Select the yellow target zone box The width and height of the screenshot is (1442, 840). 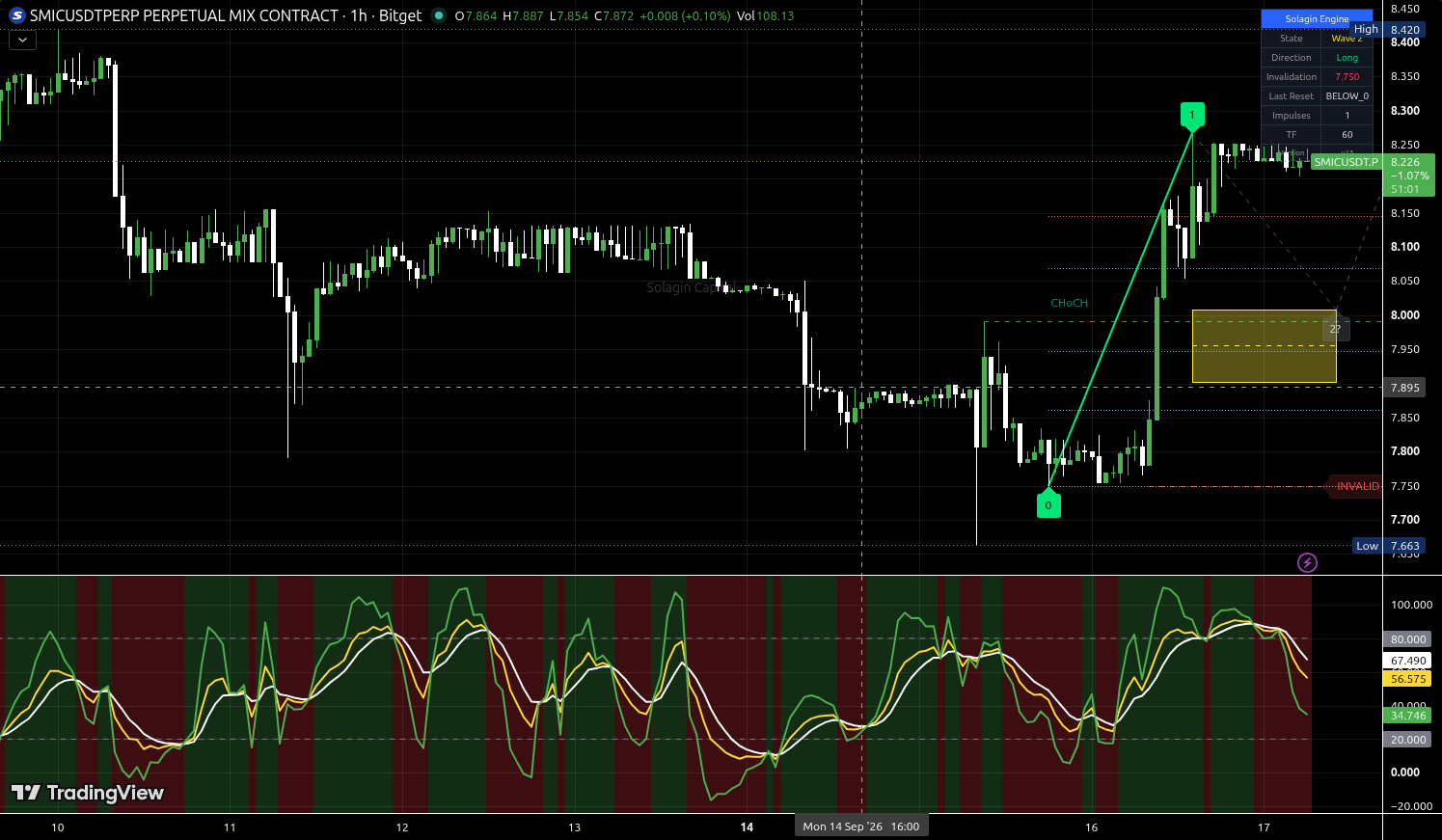click(x=1265, y=346)
